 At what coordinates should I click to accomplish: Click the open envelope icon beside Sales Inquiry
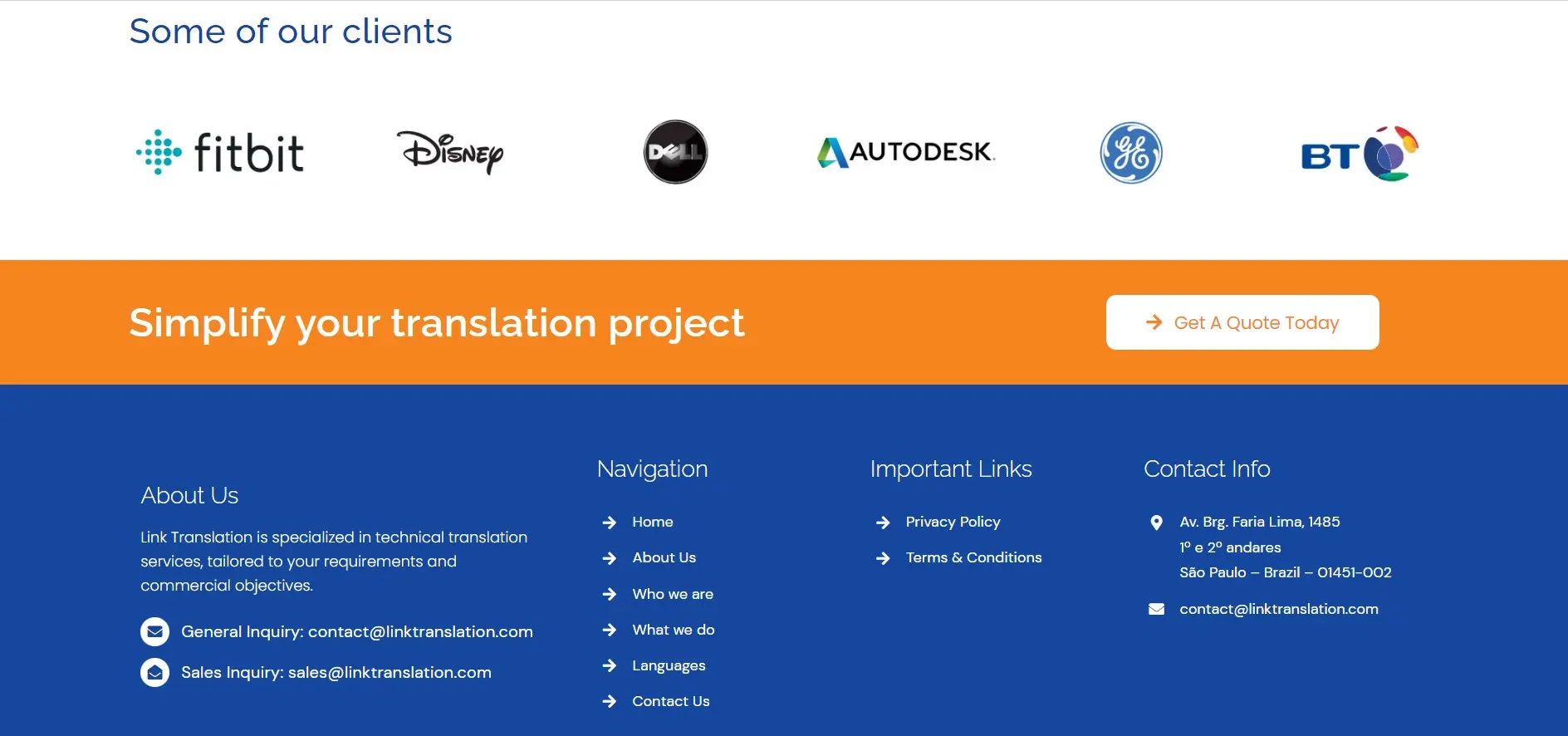[154, 673]
